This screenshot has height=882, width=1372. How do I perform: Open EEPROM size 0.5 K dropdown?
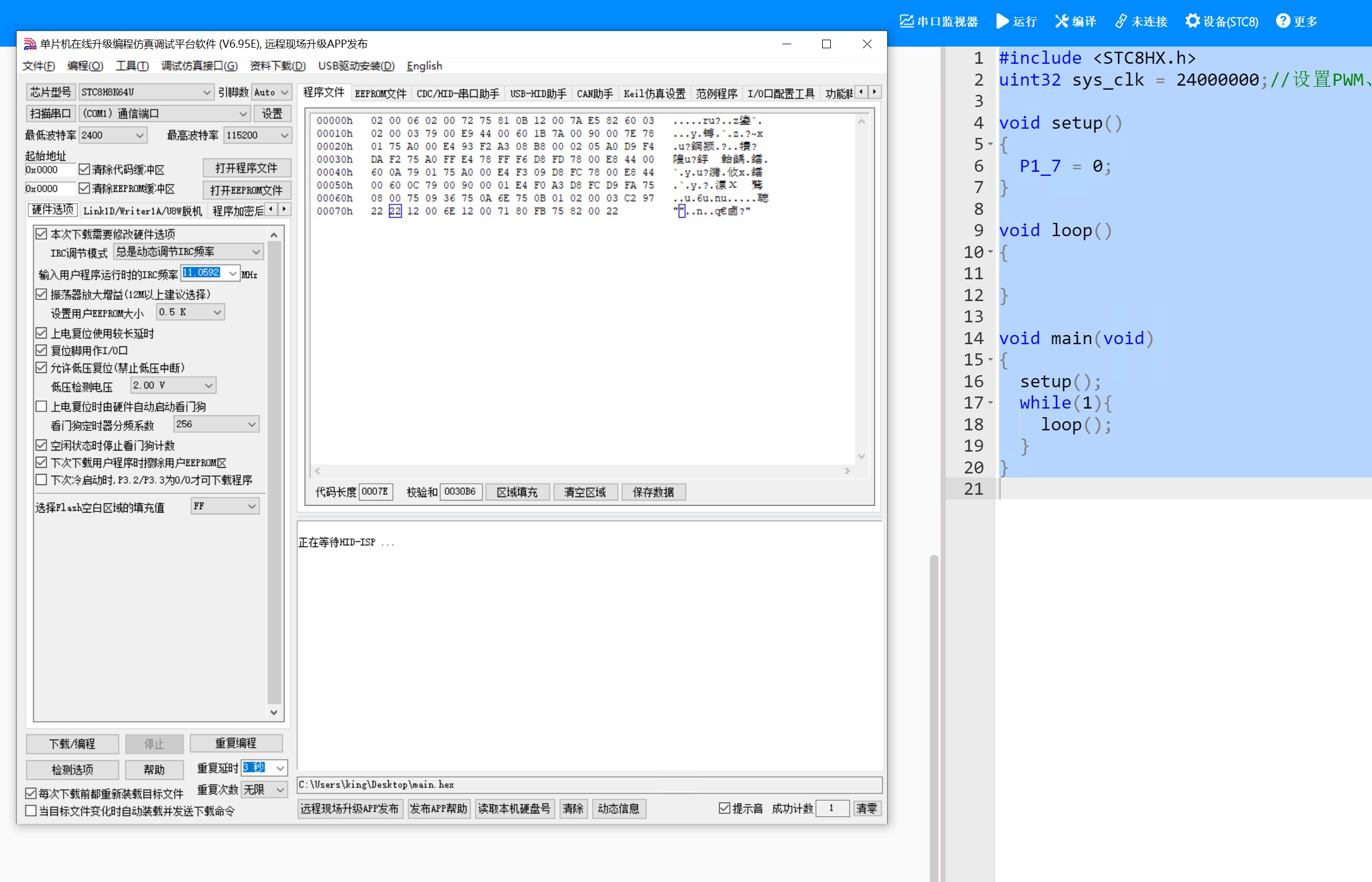tap(190, 312)
